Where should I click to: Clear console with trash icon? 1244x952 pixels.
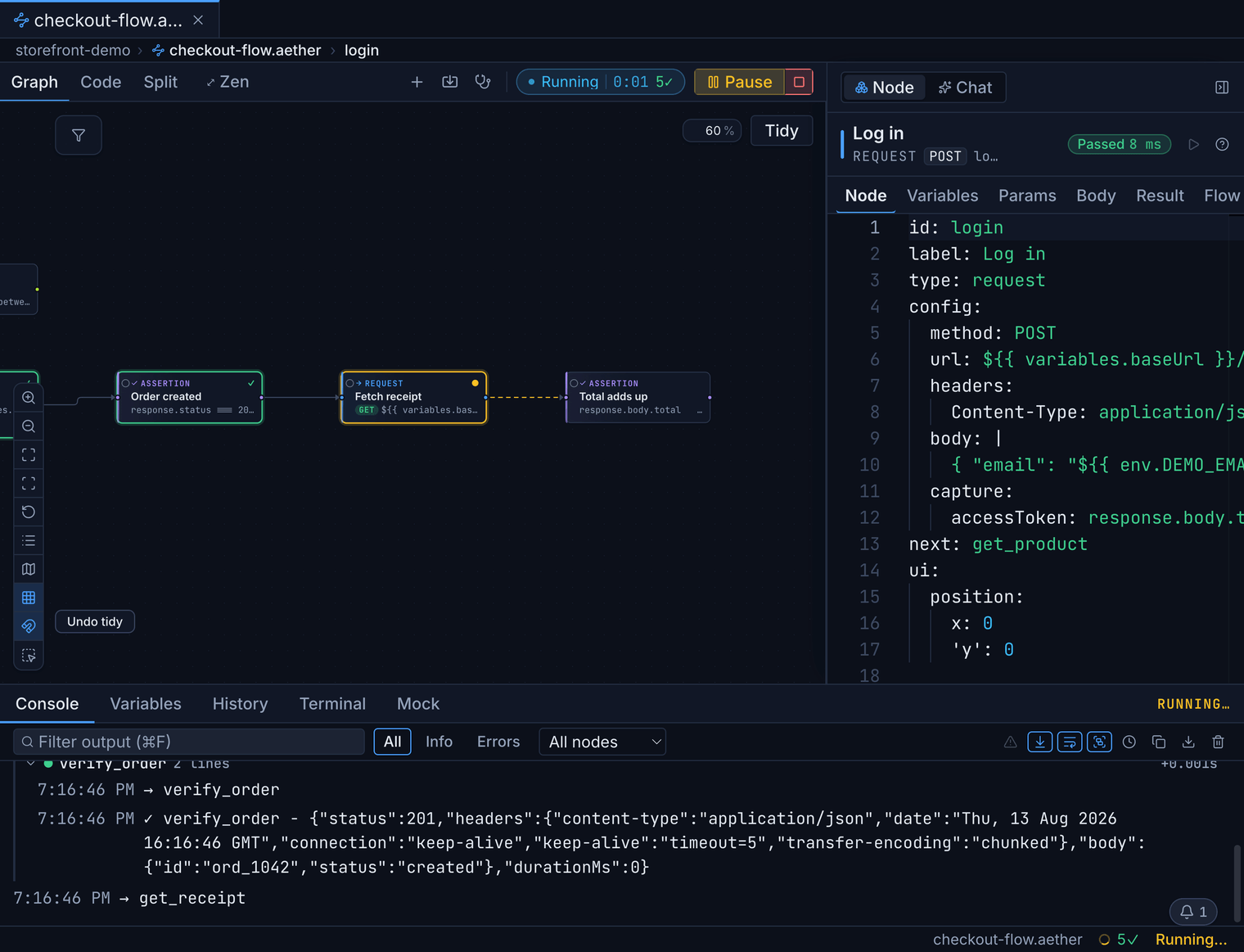[x=1218, y=742]
